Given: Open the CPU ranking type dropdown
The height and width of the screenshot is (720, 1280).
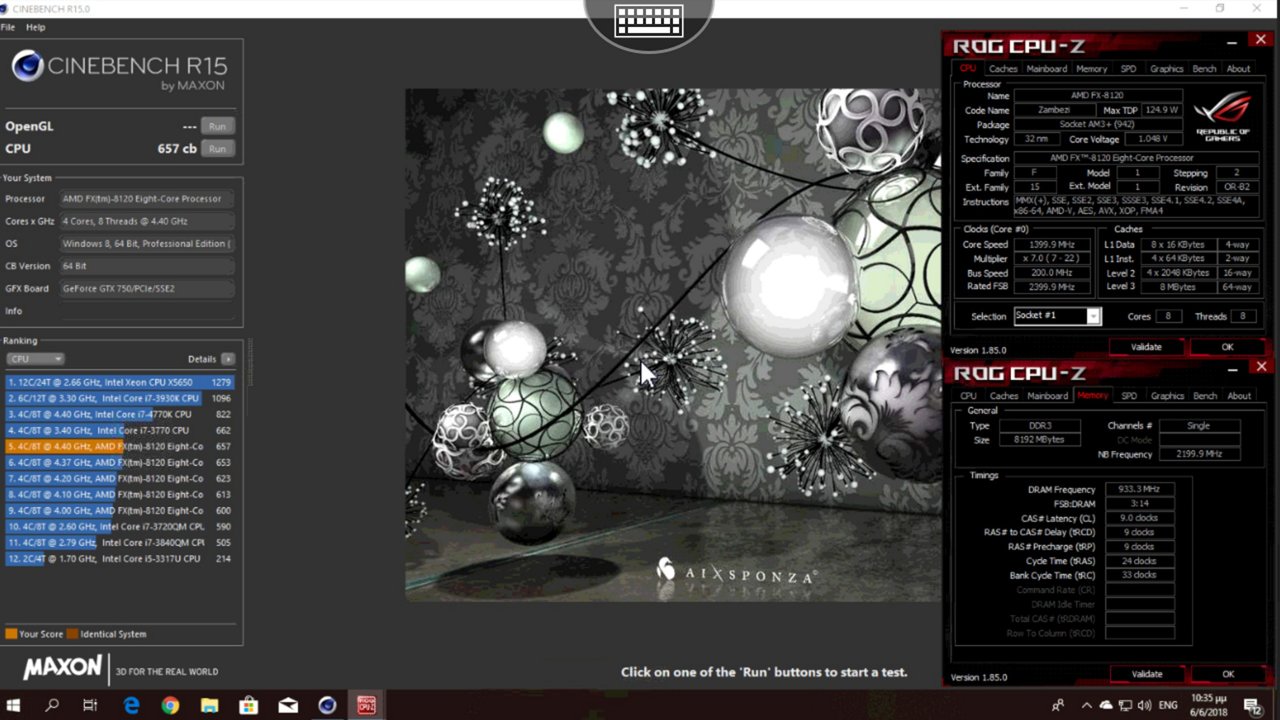Looking at the screenshot, I should point(35,359).
